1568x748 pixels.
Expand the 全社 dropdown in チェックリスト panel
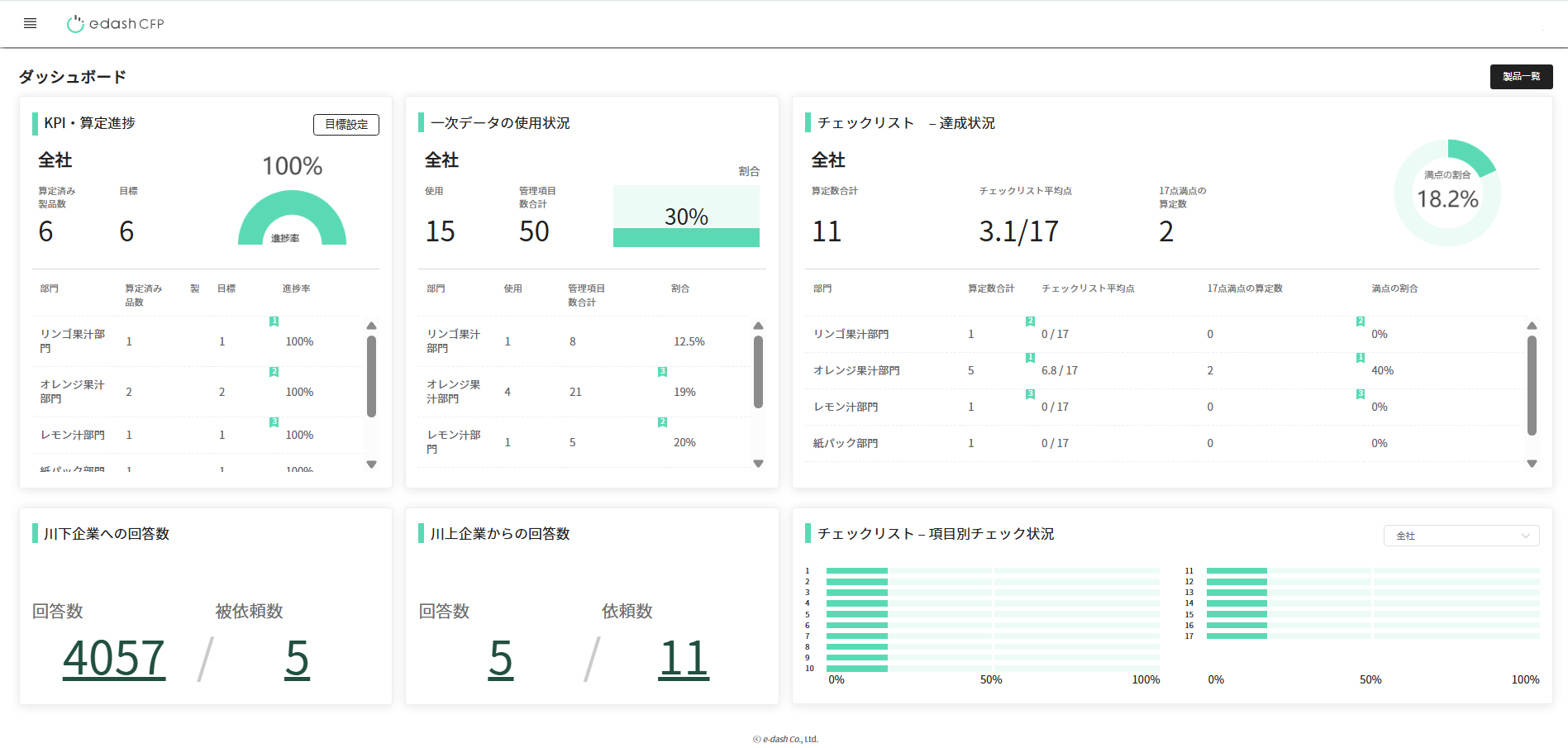[x=1461, y=536]
